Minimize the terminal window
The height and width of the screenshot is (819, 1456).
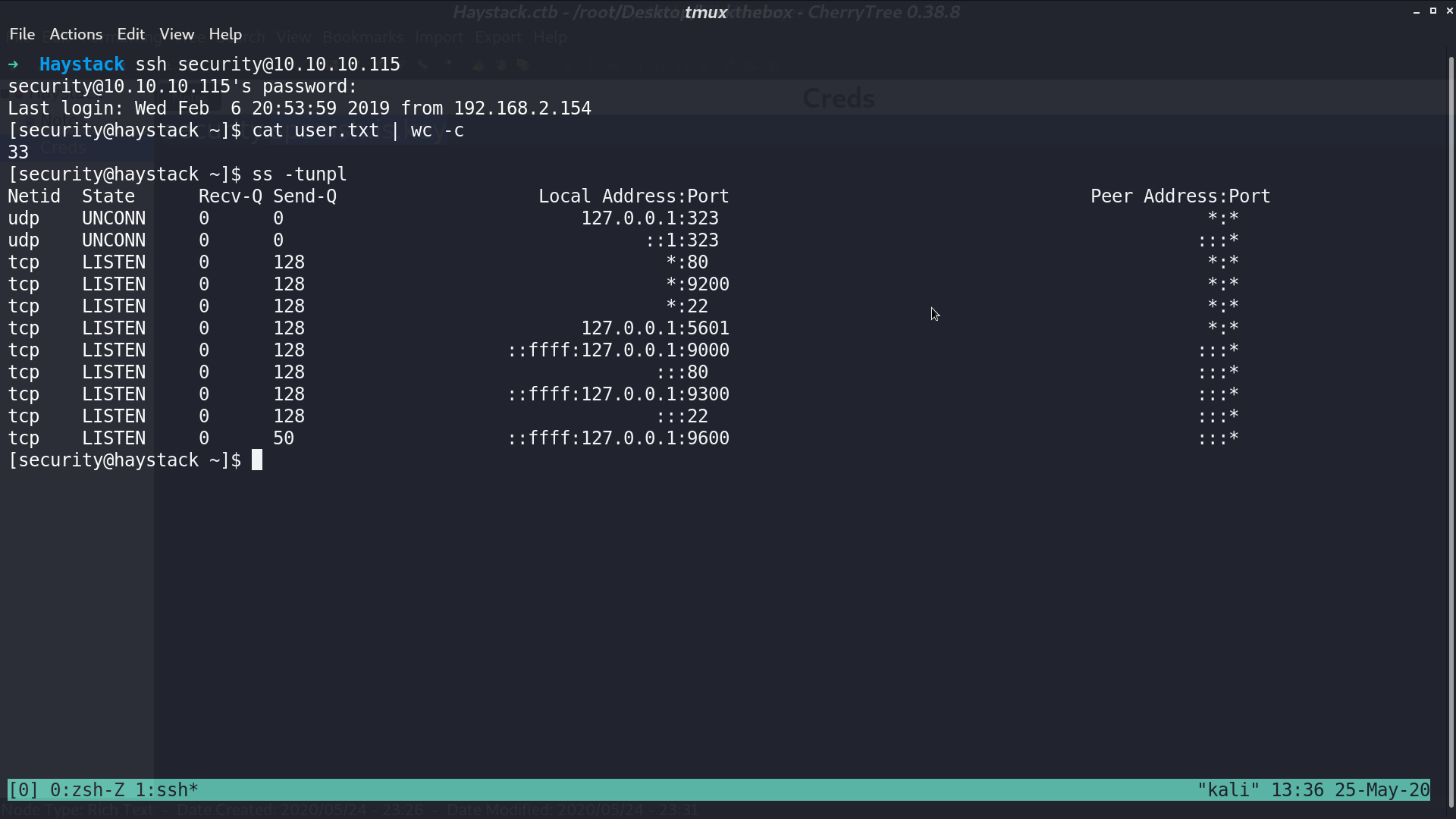click(1417, 11)
